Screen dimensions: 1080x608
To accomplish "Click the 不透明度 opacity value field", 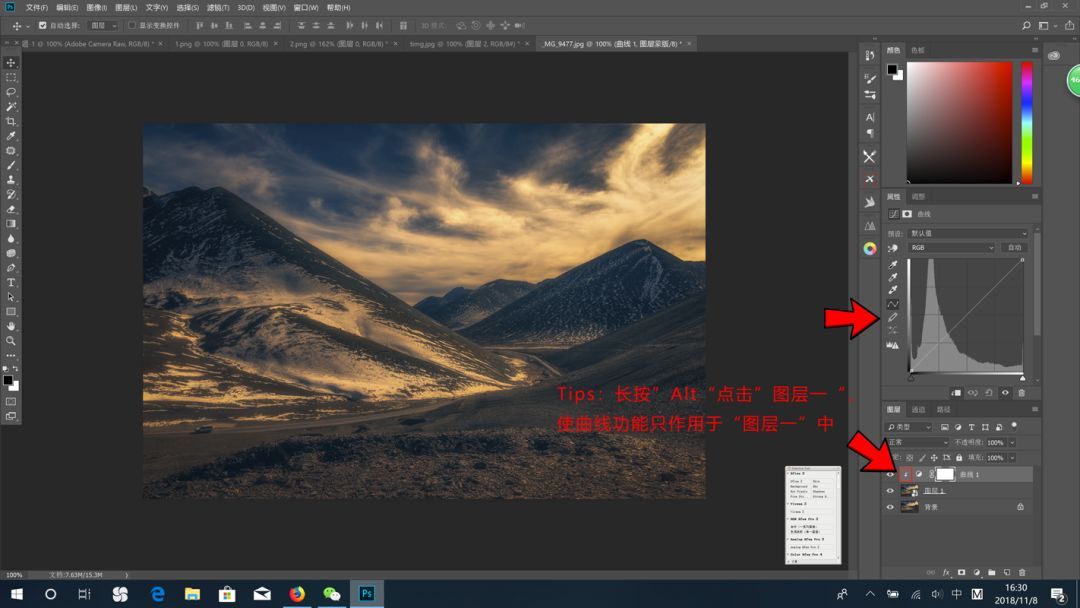I will [x=994, y=442].
